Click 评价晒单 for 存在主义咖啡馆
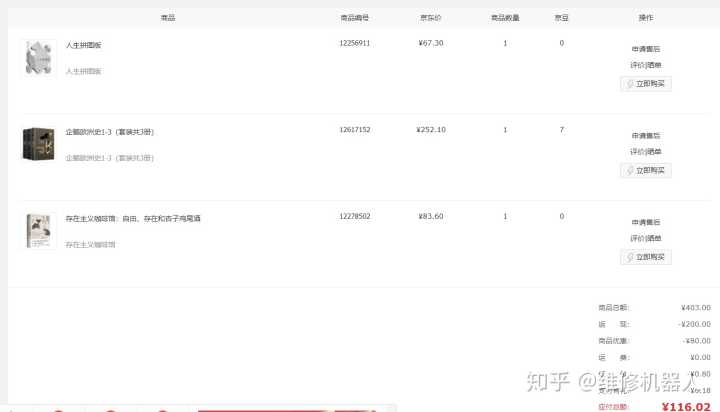 tap(646, 238)
